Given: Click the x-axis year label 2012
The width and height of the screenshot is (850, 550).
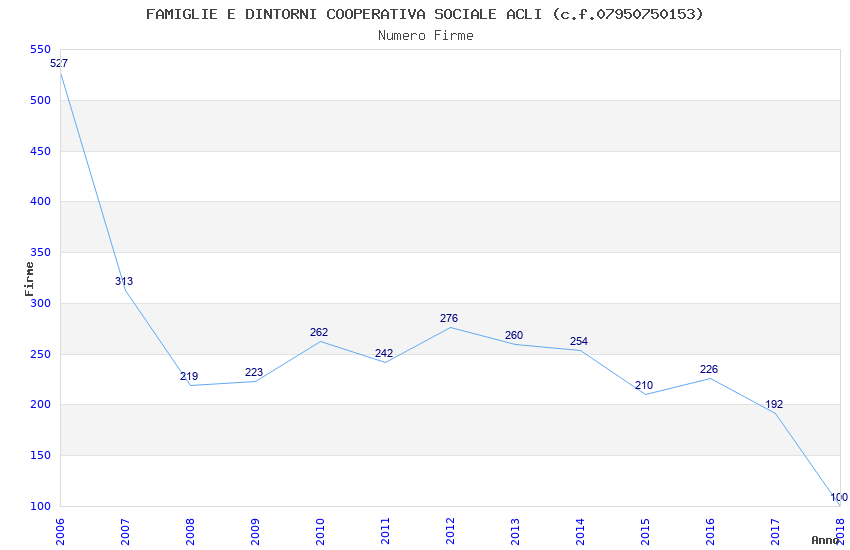Looking at the screenshot, I should pyautogui.click(x=450, y=532).
